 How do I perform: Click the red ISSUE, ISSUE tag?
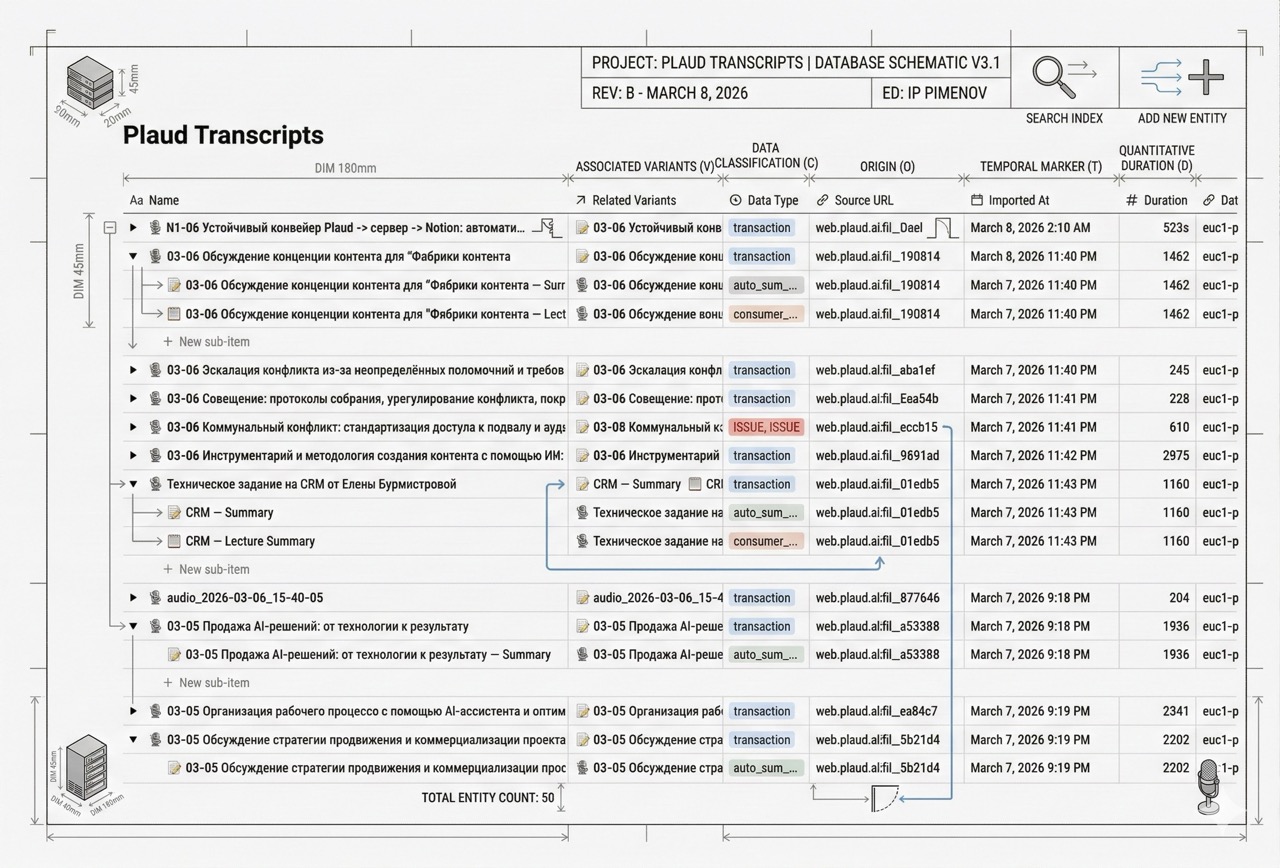tap(766, 427)
